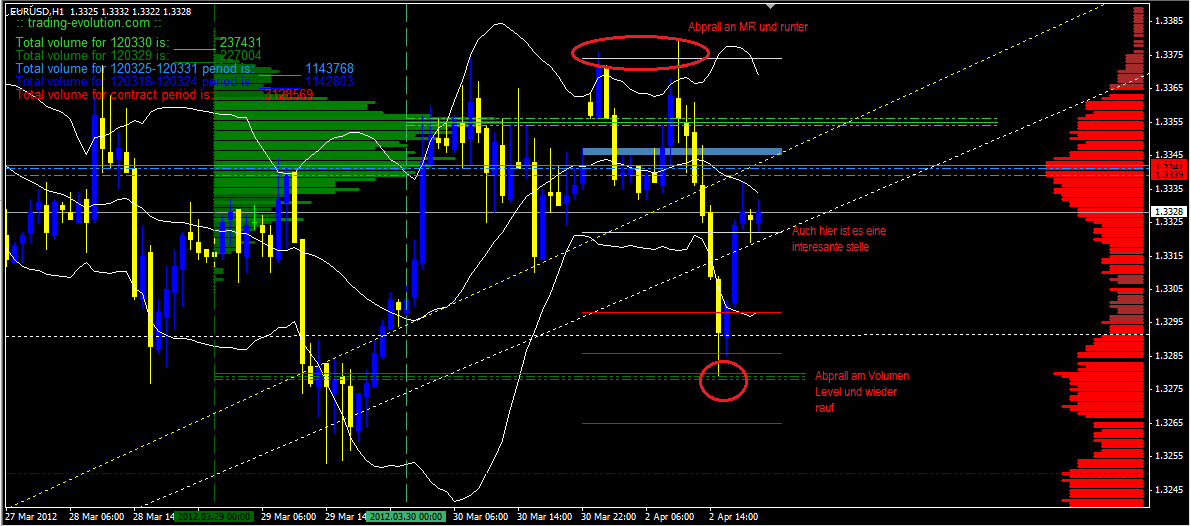Select annotation 'Auch hier ist es eine'
Viewport: 1191px width, 526px height.
[x=839, y=231]
